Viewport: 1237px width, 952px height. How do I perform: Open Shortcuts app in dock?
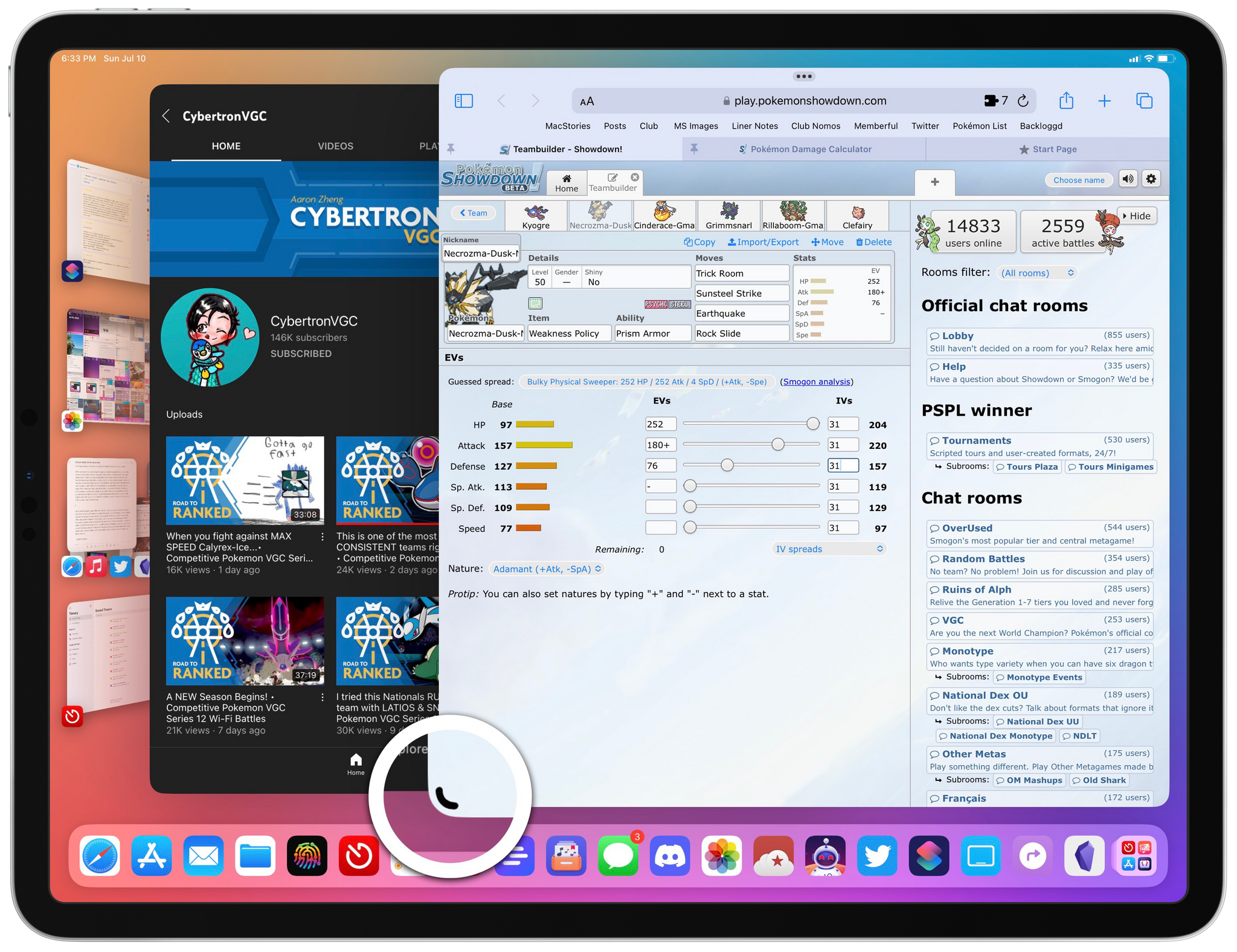coord(929,855)
